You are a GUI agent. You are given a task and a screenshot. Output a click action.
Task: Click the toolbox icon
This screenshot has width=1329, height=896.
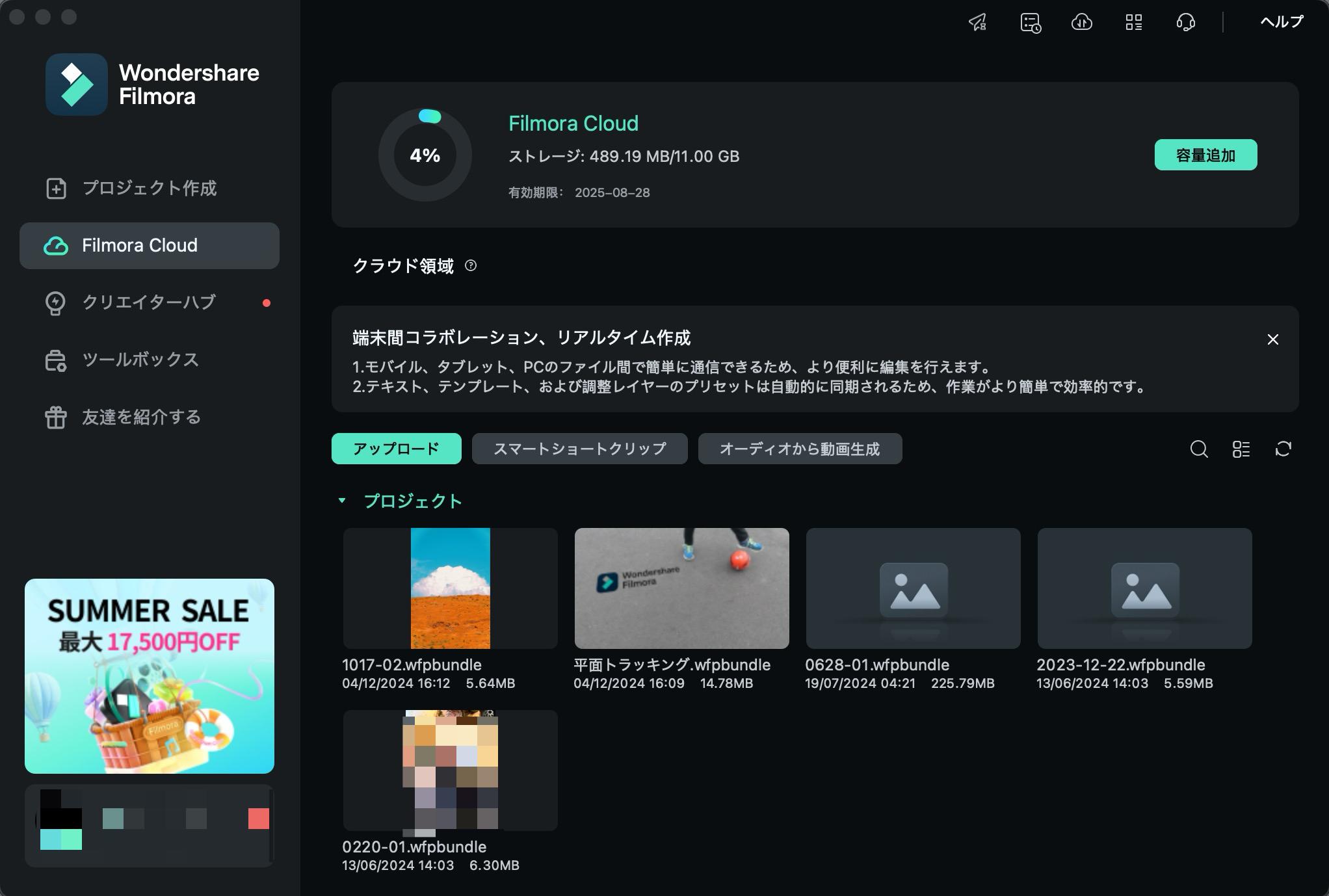click(x=56, y=361)
